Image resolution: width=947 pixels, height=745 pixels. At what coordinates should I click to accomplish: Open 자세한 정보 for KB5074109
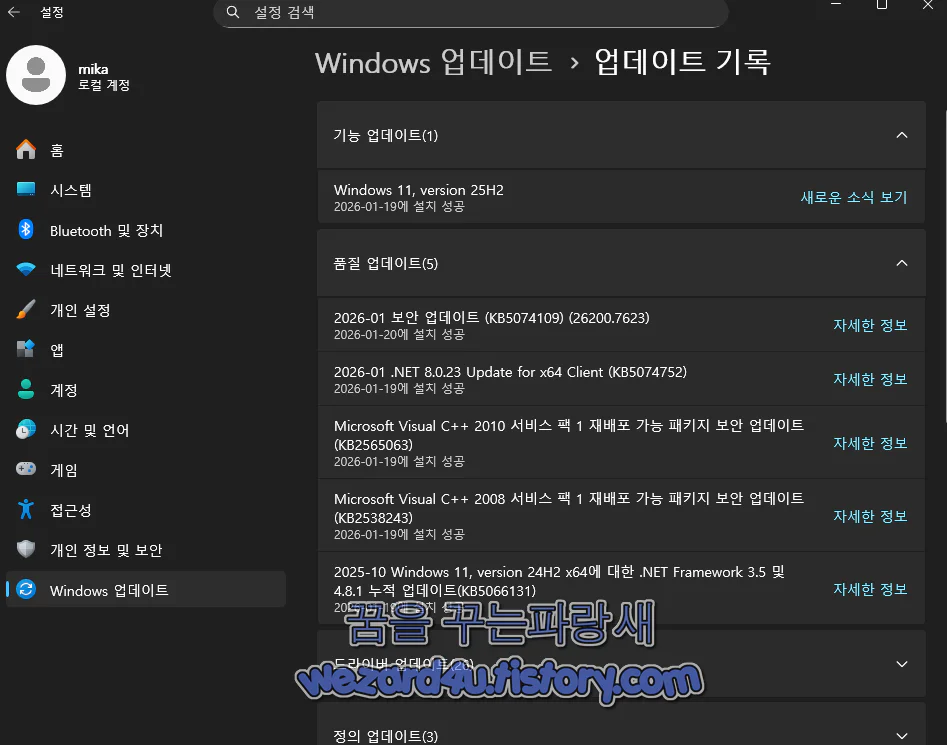click(x=869, y=326)
